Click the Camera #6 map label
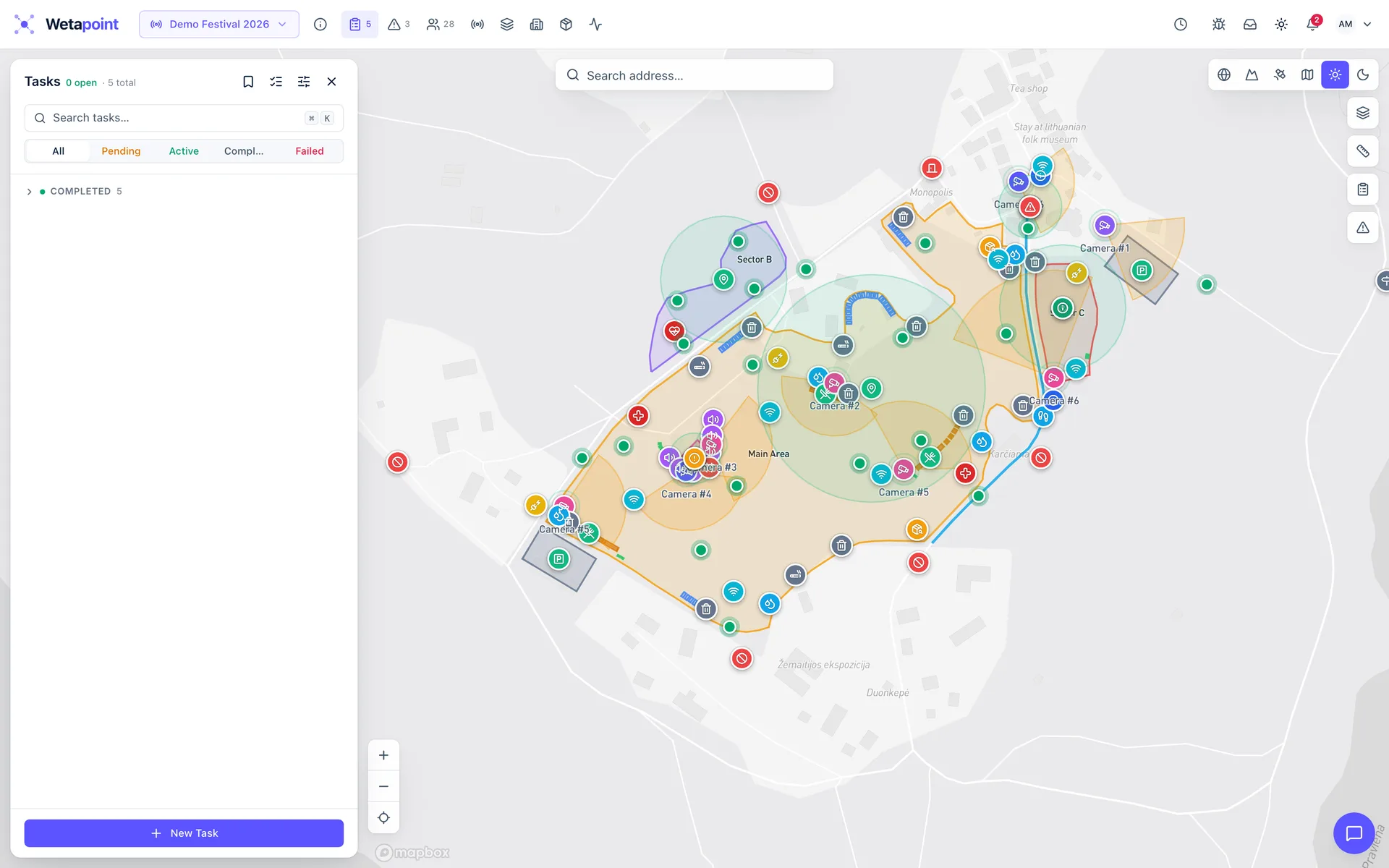This screenshot has height=868, width=1389. [1054, 400]
